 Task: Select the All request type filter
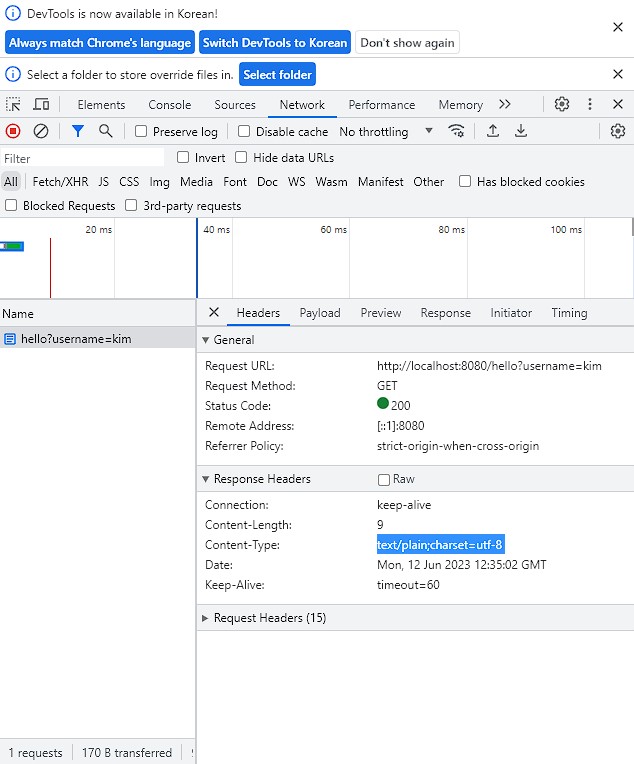[x=11, y=182]
